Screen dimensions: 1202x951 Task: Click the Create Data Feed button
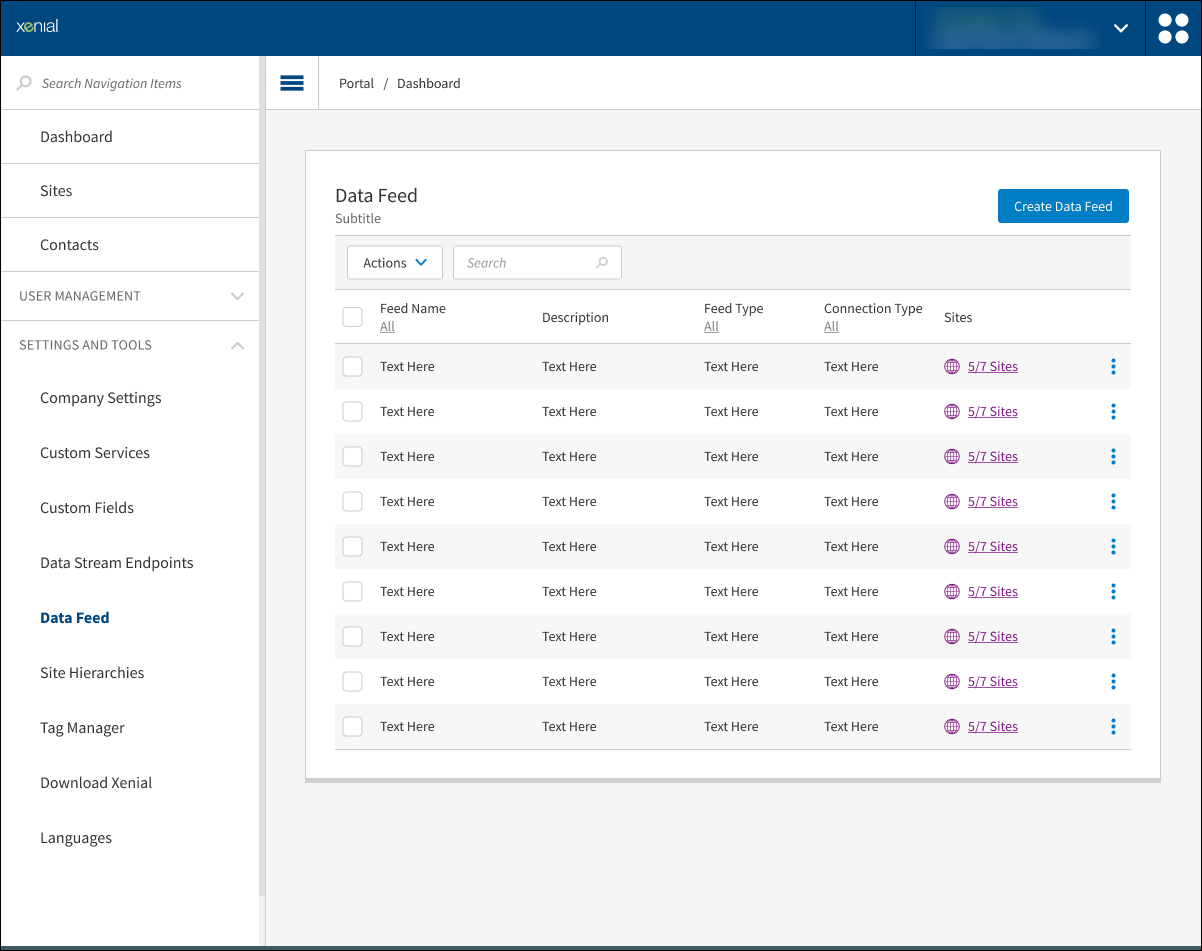pos(1063,207)
